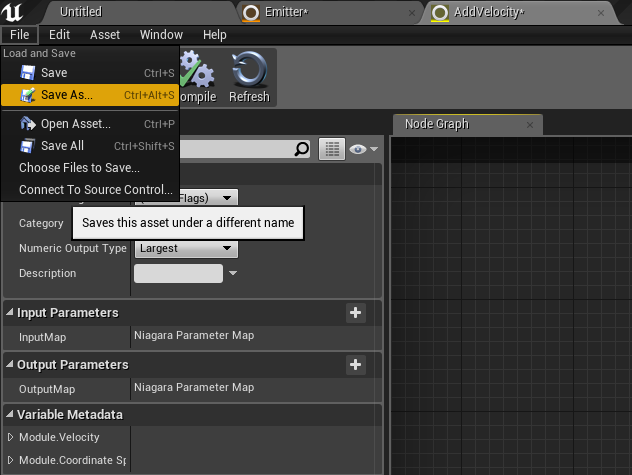Close the Node Graph panel

(x=530, y=125)
